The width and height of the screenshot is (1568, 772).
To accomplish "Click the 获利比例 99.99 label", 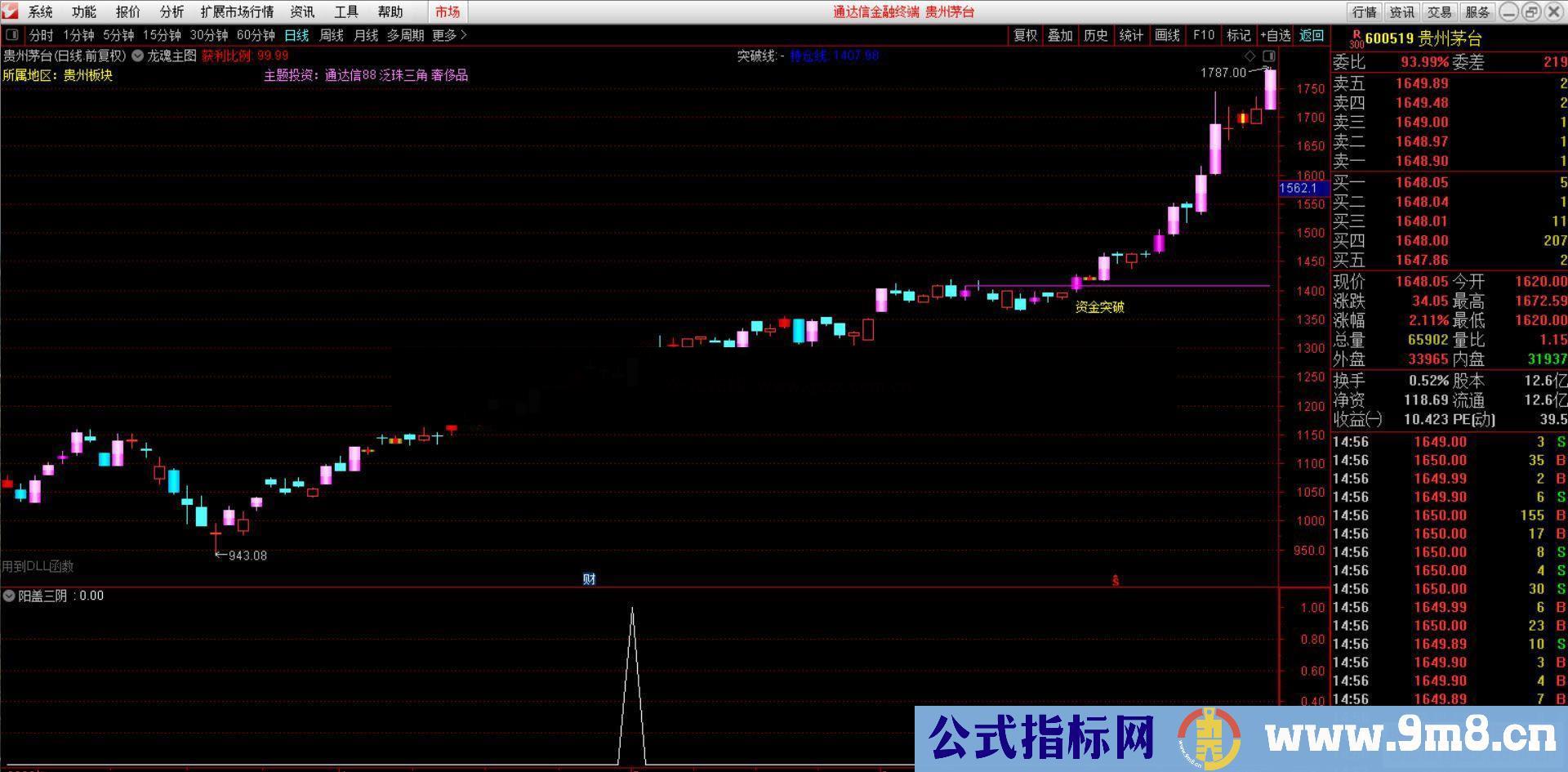I will 245,56.
